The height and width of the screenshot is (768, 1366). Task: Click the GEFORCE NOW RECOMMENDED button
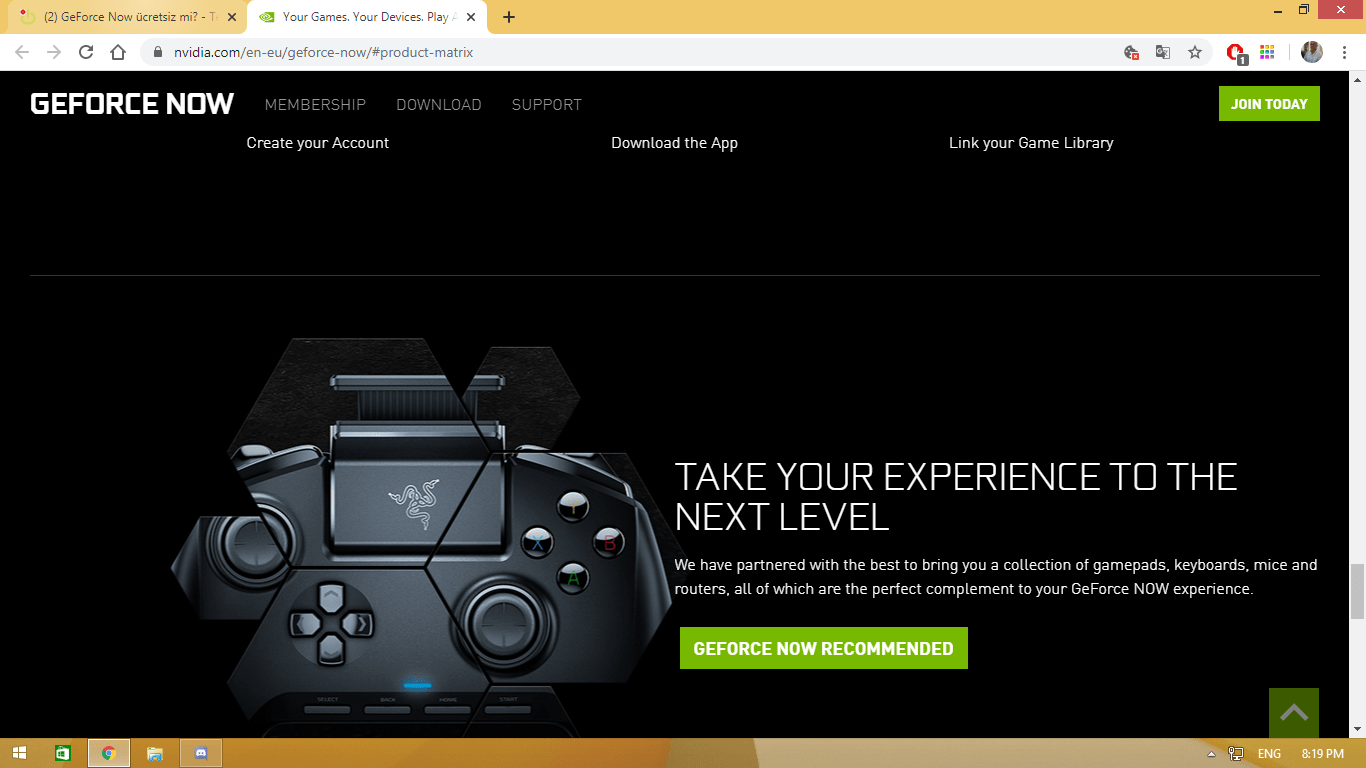824,648
